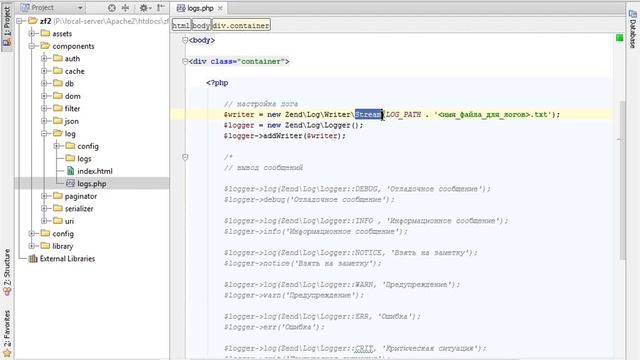Click the scroll-from-source target icon

(111, 8)
